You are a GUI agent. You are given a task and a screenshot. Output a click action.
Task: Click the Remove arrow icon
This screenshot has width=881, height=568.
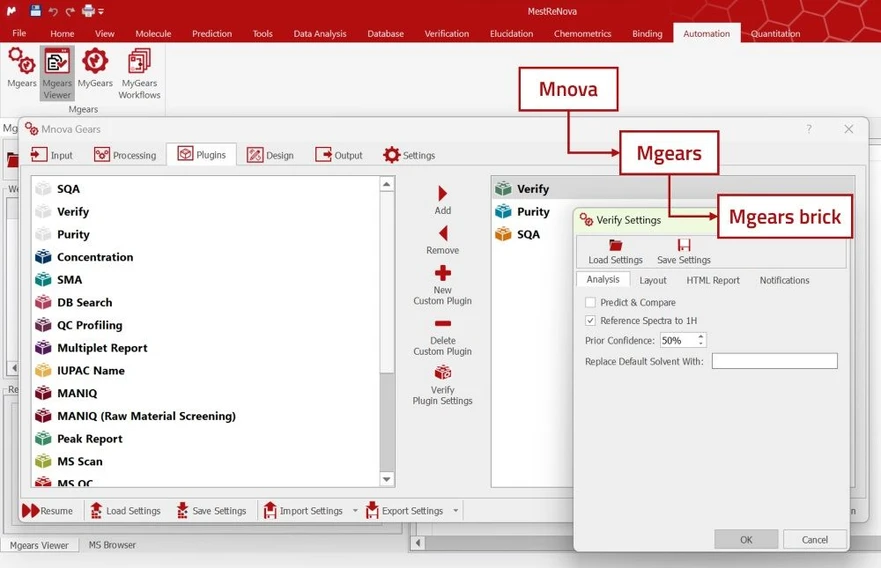click(442, 234)
